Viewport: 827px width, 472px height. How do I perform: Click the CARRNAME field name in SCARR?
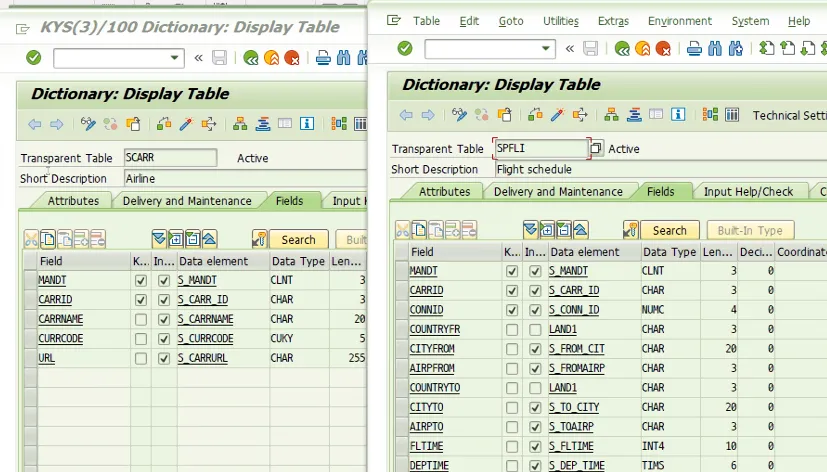[x=61, y=319]
